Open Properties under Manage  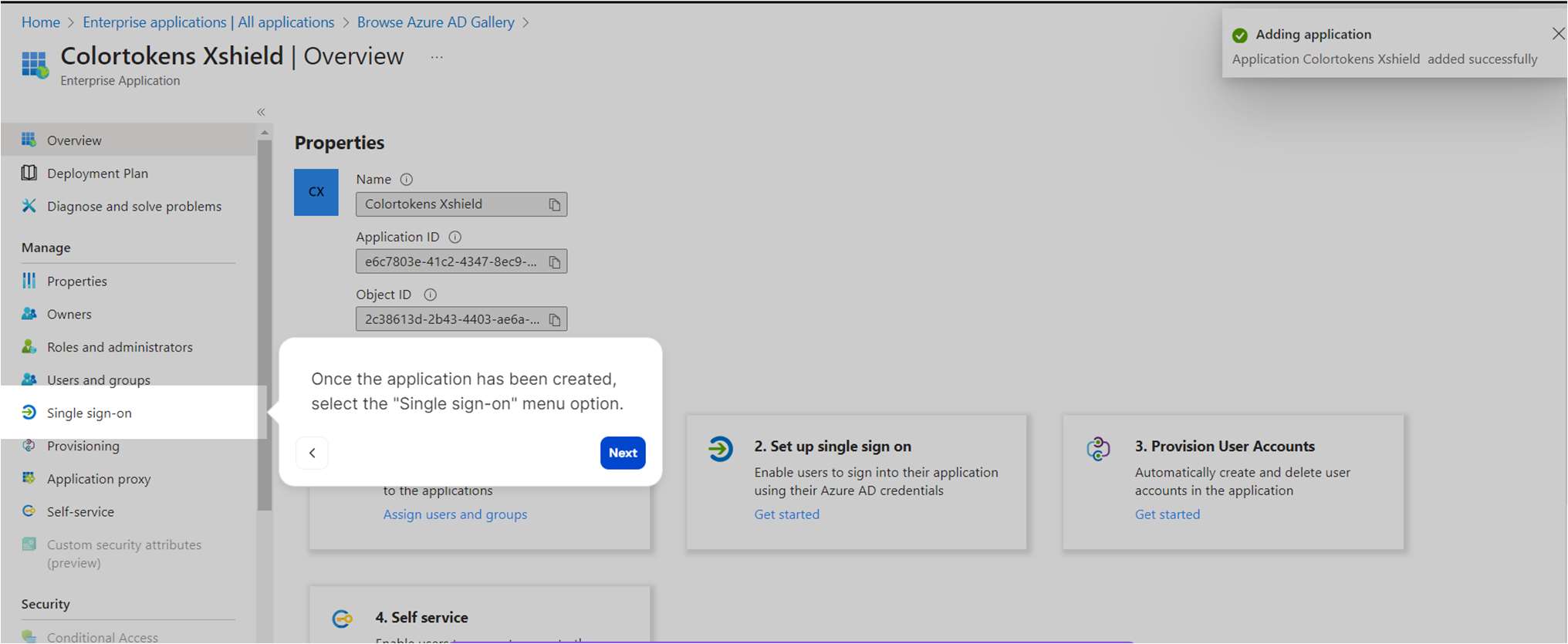click(76, 282)
